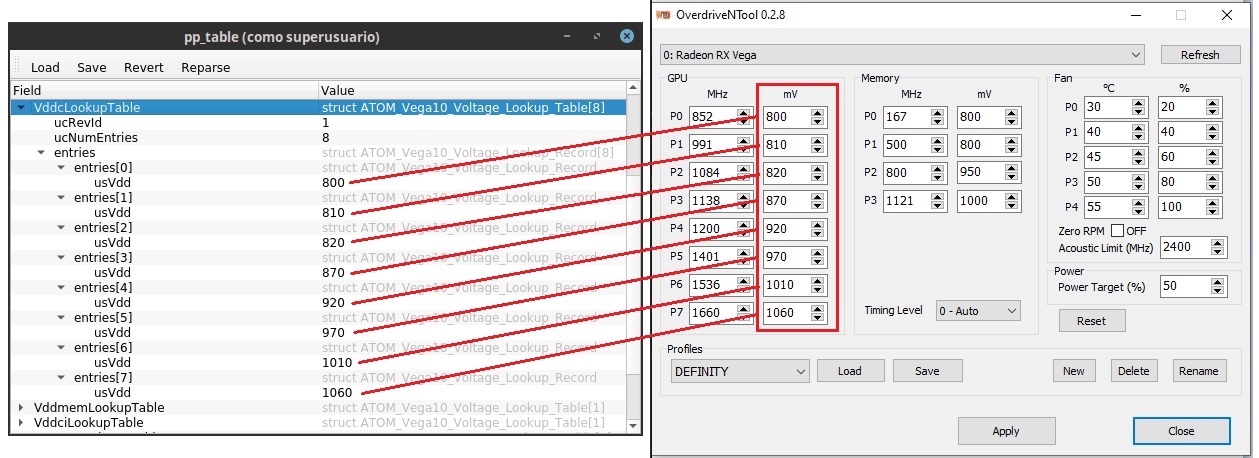Click the profile Save button
Screen dimensions: 1259x458
pyautogui.click(x=927, y=371)
